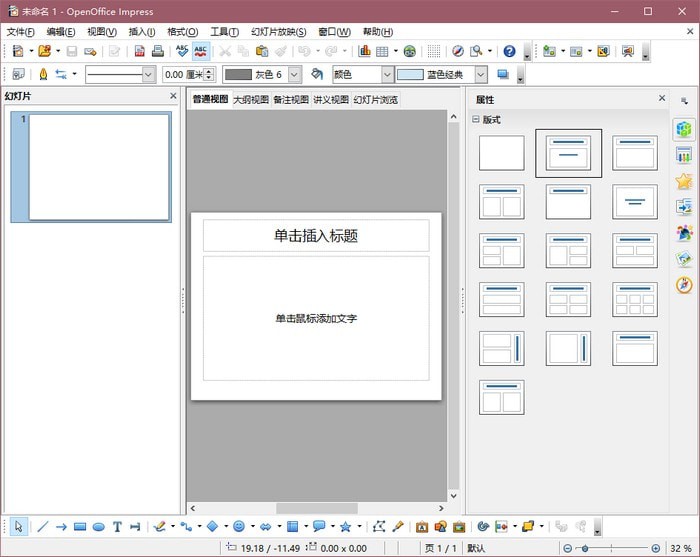Collapse the 版式 layouts section

coord(477,120)
